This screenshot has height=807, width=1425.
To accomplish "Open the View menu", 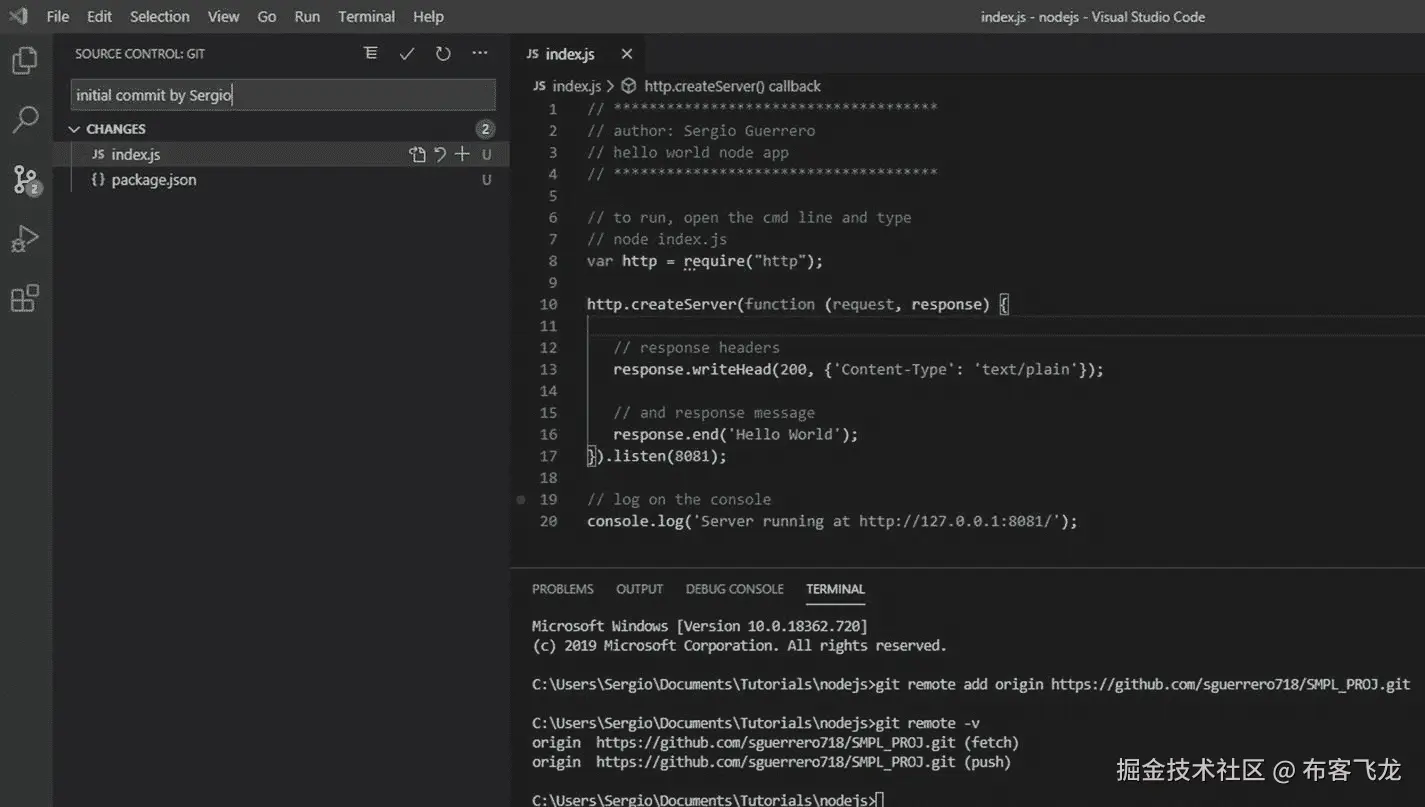I will 223,16.
